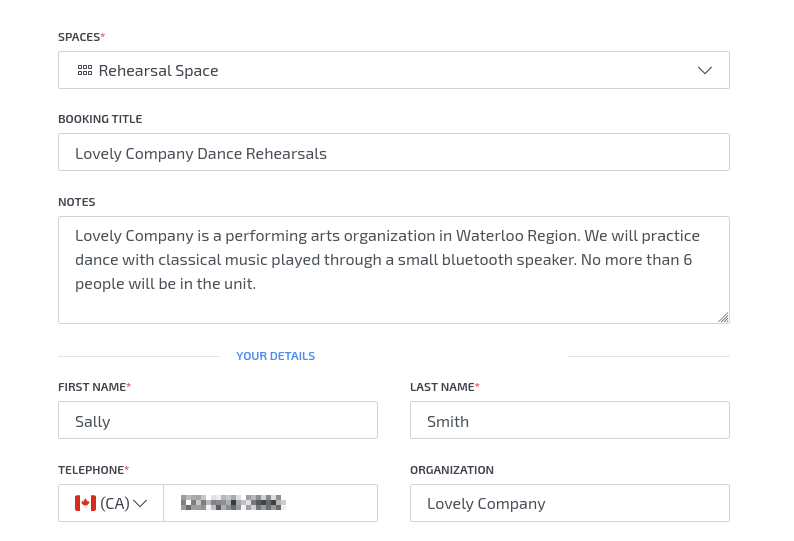
Task: Click the Last Name field containing Smith
Action: [x=569, y=421]
